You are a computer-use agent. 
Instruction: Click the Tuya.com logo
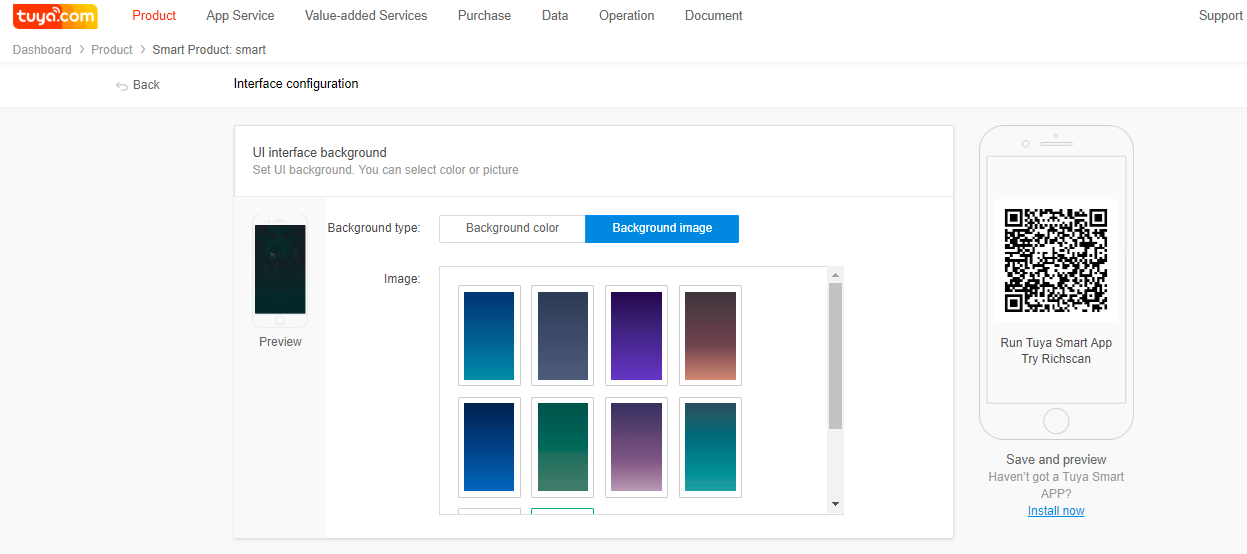pos(55,16)
